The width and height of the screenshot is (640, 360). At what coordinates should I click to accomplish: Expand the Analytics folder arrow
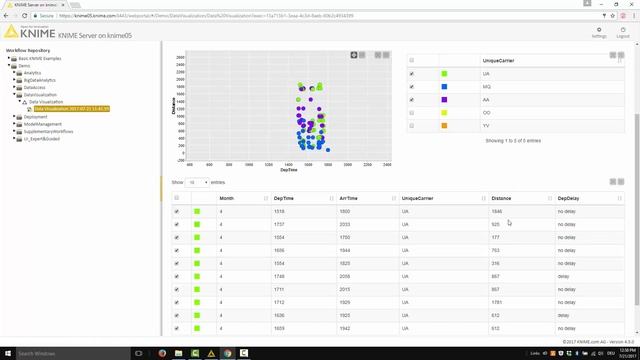pos(14,72)
